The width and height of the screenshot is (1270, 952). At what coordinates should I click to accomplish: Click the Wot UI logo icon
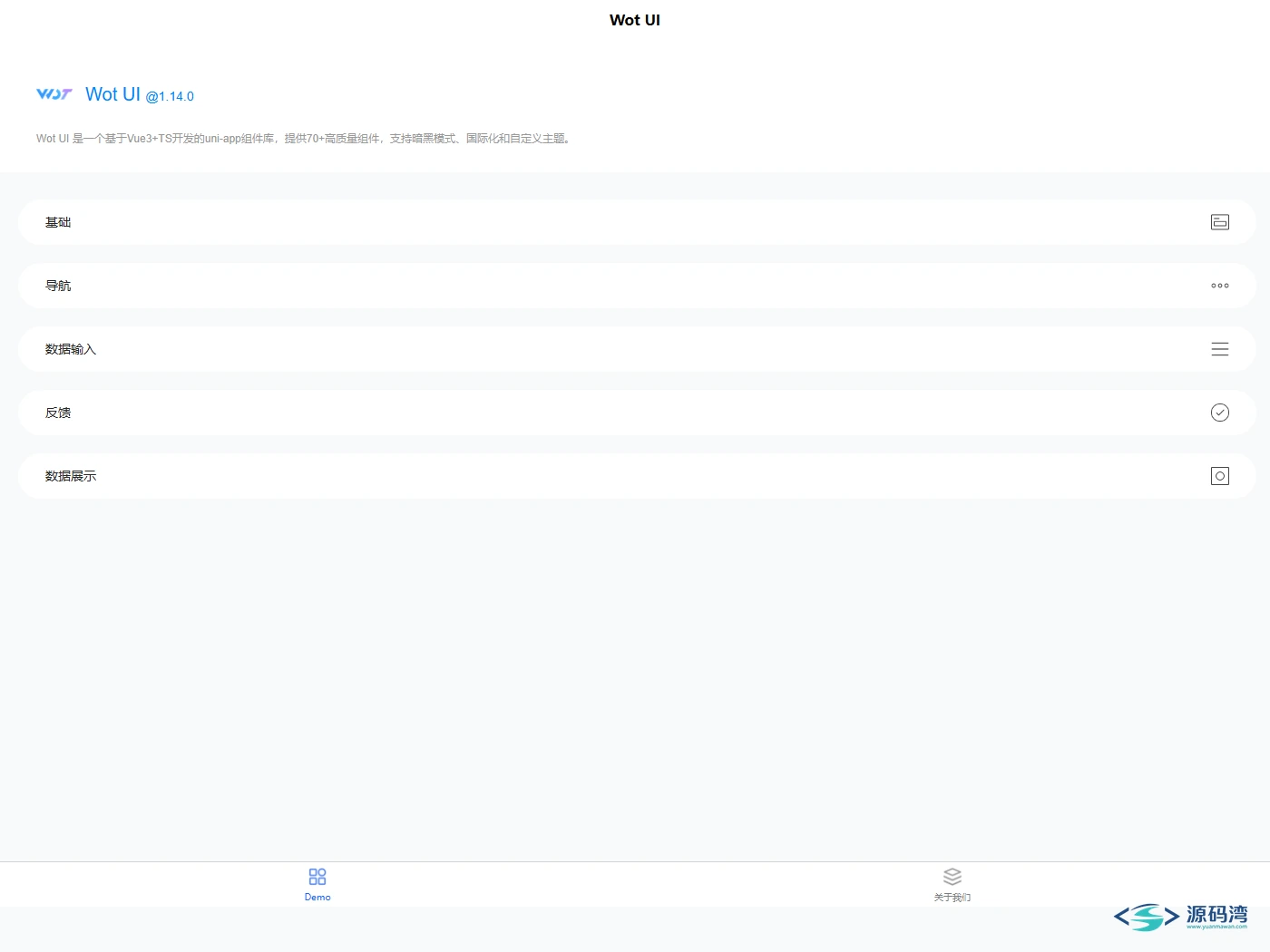[x=54, y=93]
